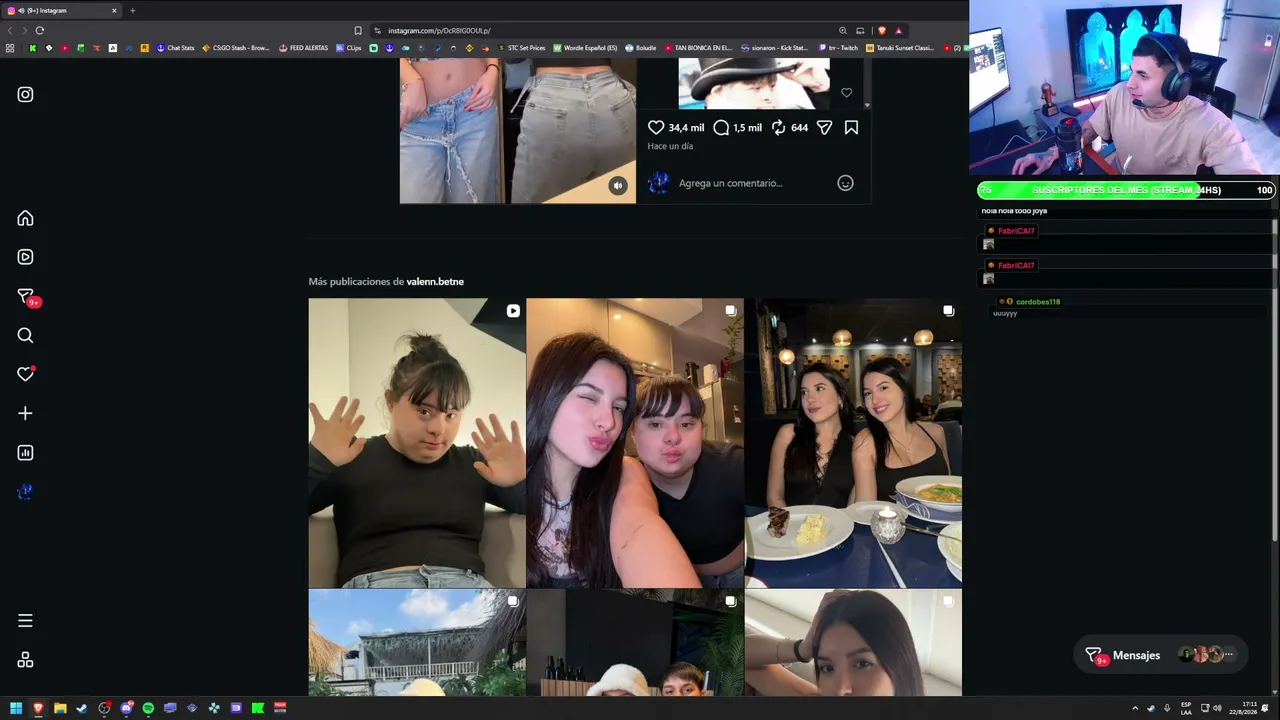The image size is (1280, 720).
Task: Unmute the post video audio
Action: 618,185
